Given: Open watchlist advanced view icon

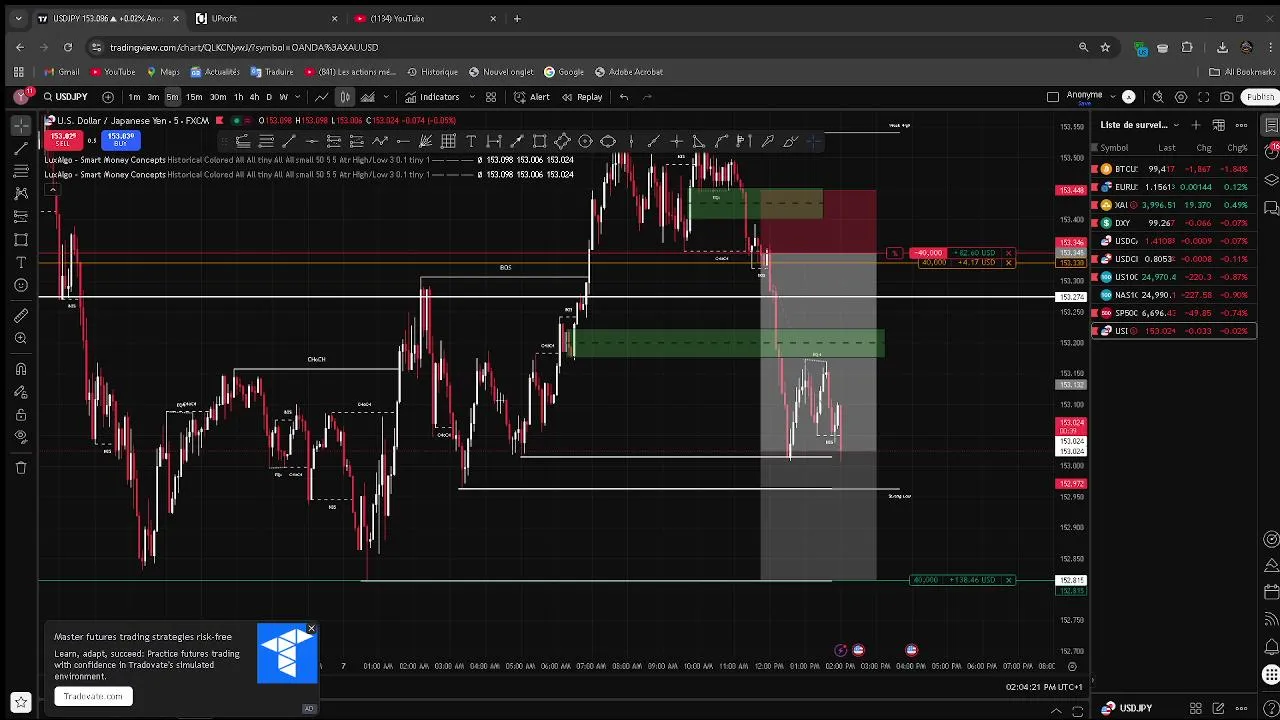Looking at the screenshot, I should pos(1219,125).
